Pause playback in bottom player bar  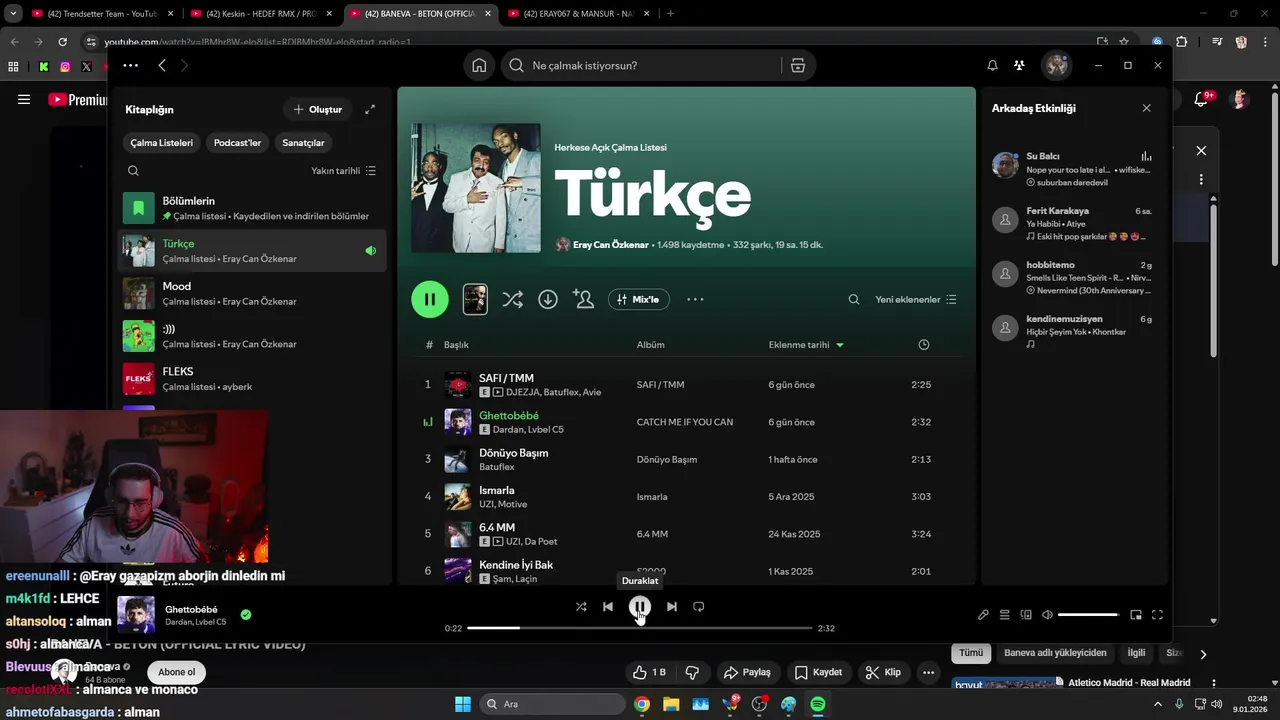point(640,606)
